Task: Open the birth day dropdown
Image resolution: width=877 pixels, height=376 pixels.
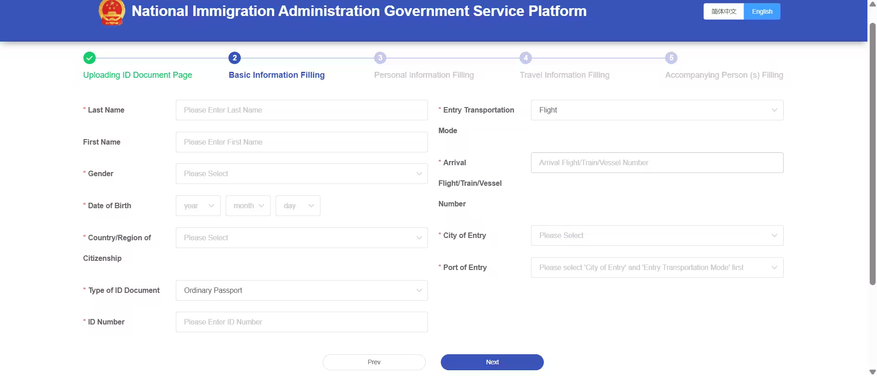Action: pos(298,206)
